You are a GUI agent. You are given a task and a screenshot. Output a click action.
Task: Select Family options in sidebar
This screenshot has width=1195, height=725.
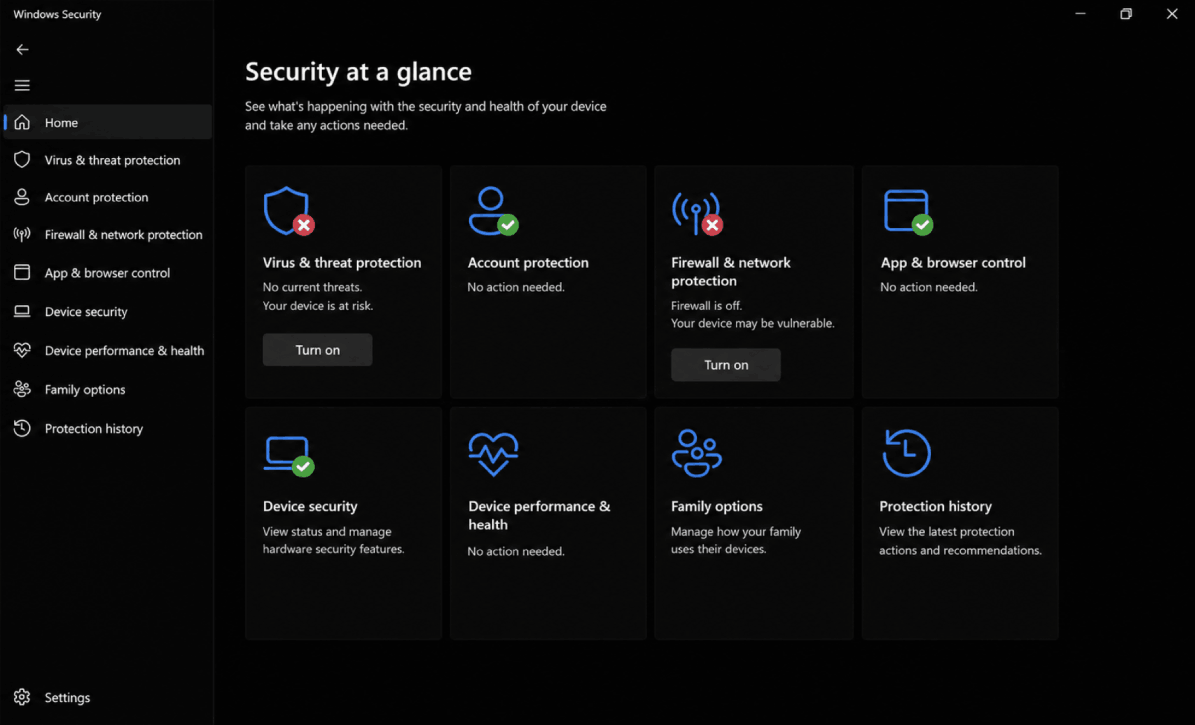point(107,389)
